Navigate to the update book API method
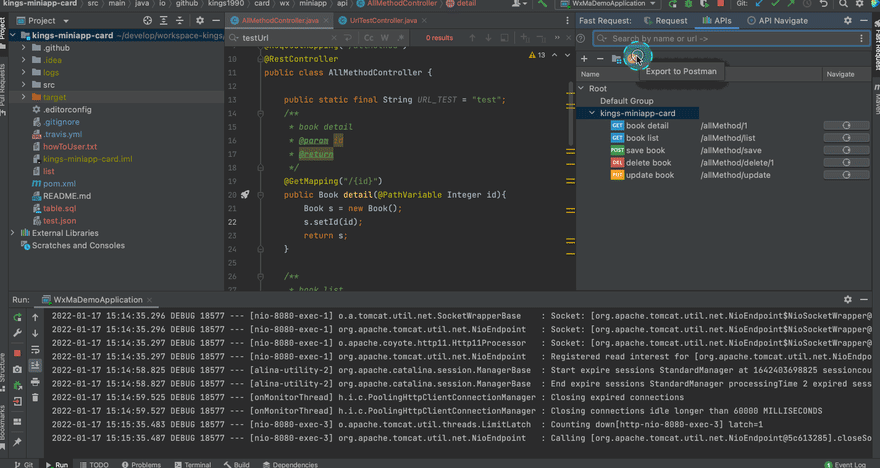880x468 pixels. [x=846, y=175]
